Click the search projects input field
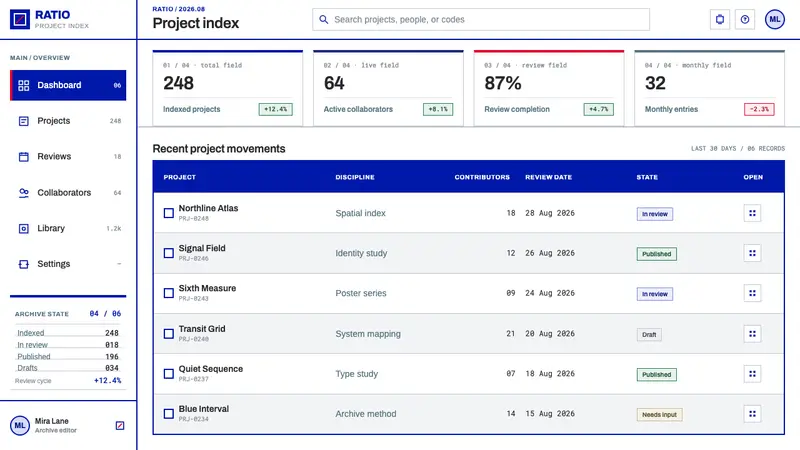Image resolution: width=800 pixels, height=450 pixels. pyautogui.click(x=481, y=19)
